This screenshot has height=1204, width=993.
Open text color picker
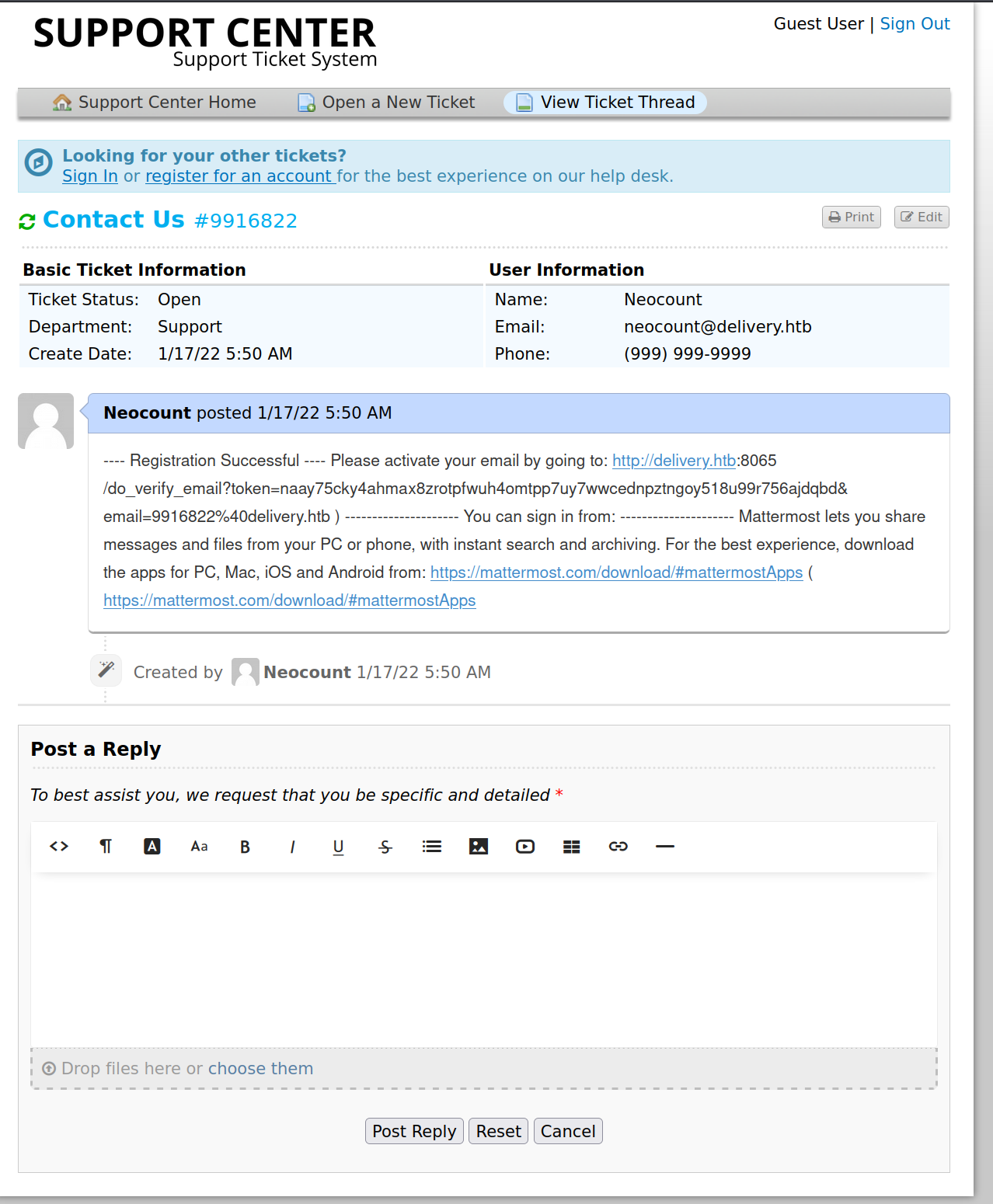[152, 847]
